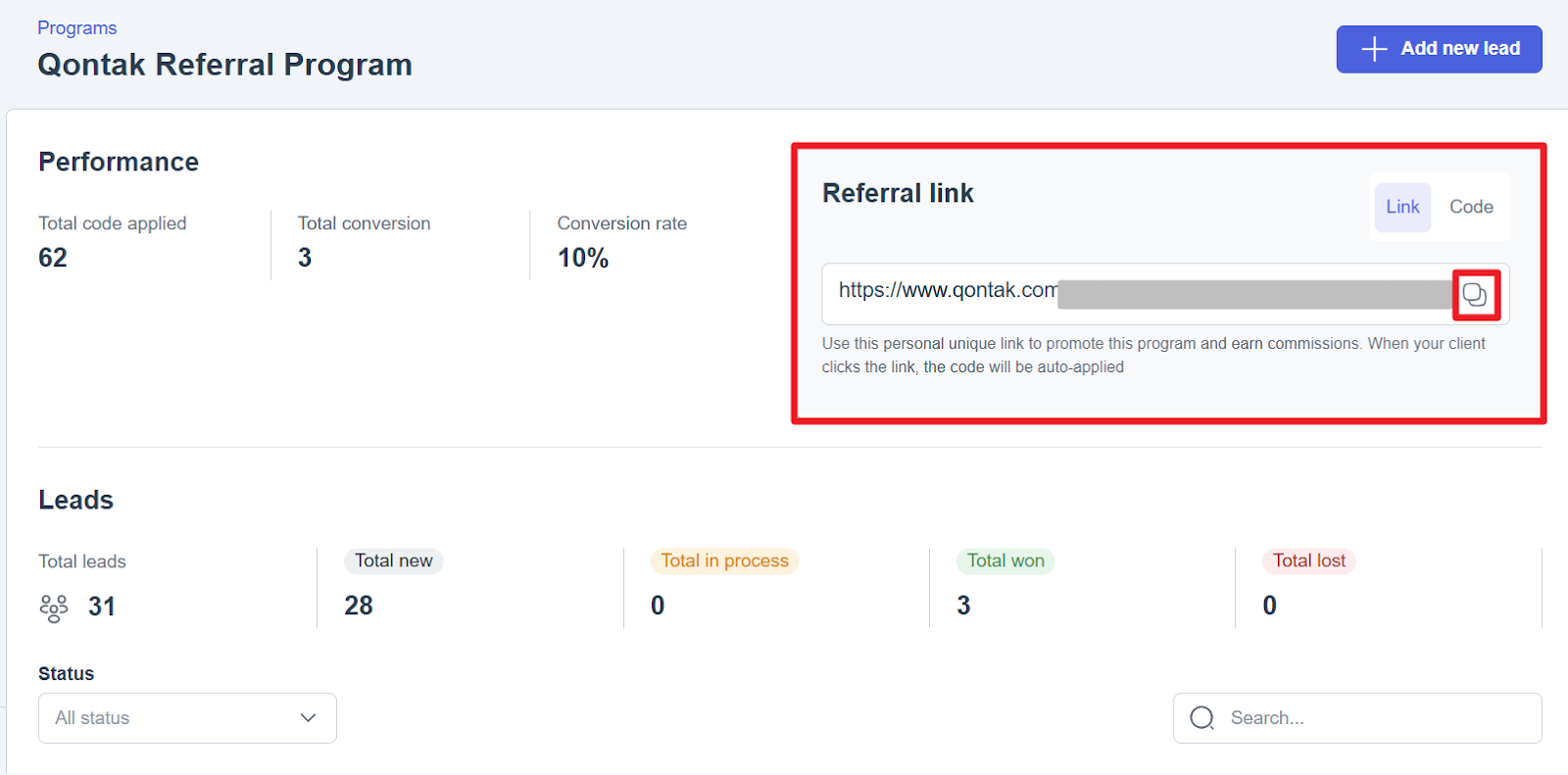Click the people group icon beside Total leads
The height and width of the screenshot is (775, 1568).
click(54, 607)
